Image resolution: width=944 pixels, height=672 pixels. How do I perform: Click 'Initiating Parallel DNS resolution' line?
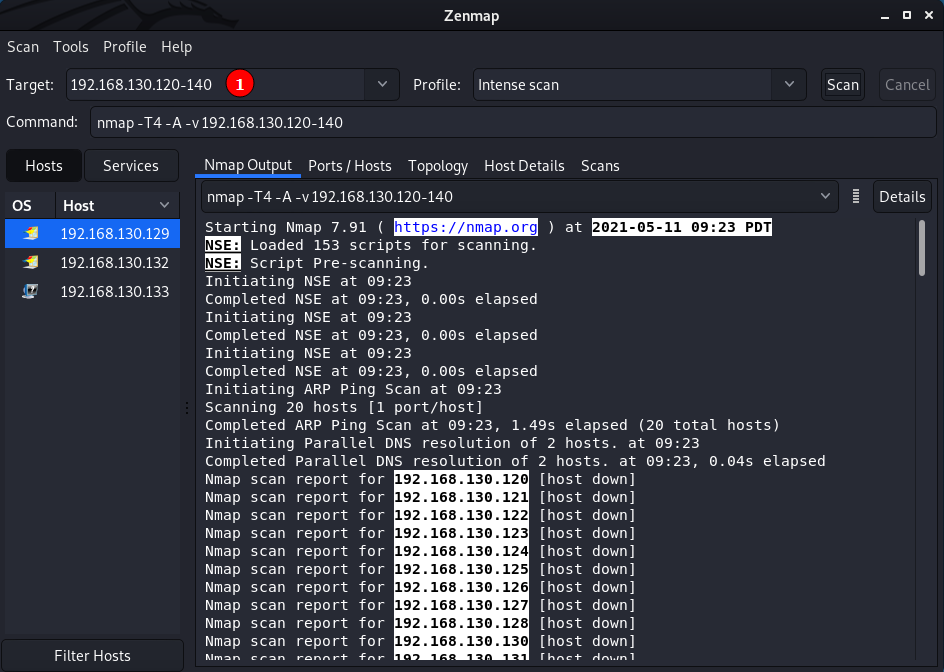click(452, 443)
